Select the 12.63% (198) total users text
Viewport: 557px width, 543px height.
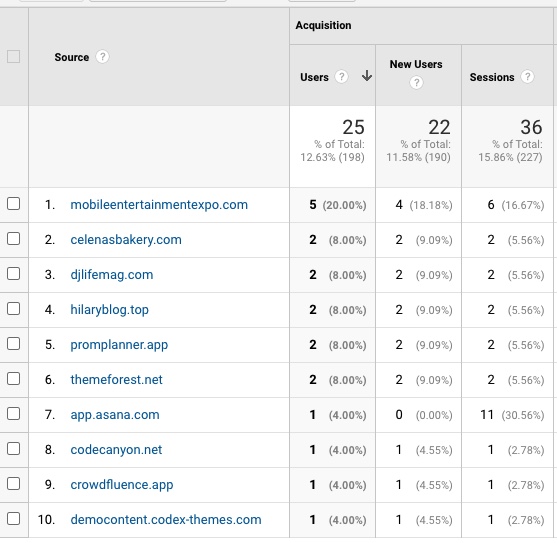[332, 157]
